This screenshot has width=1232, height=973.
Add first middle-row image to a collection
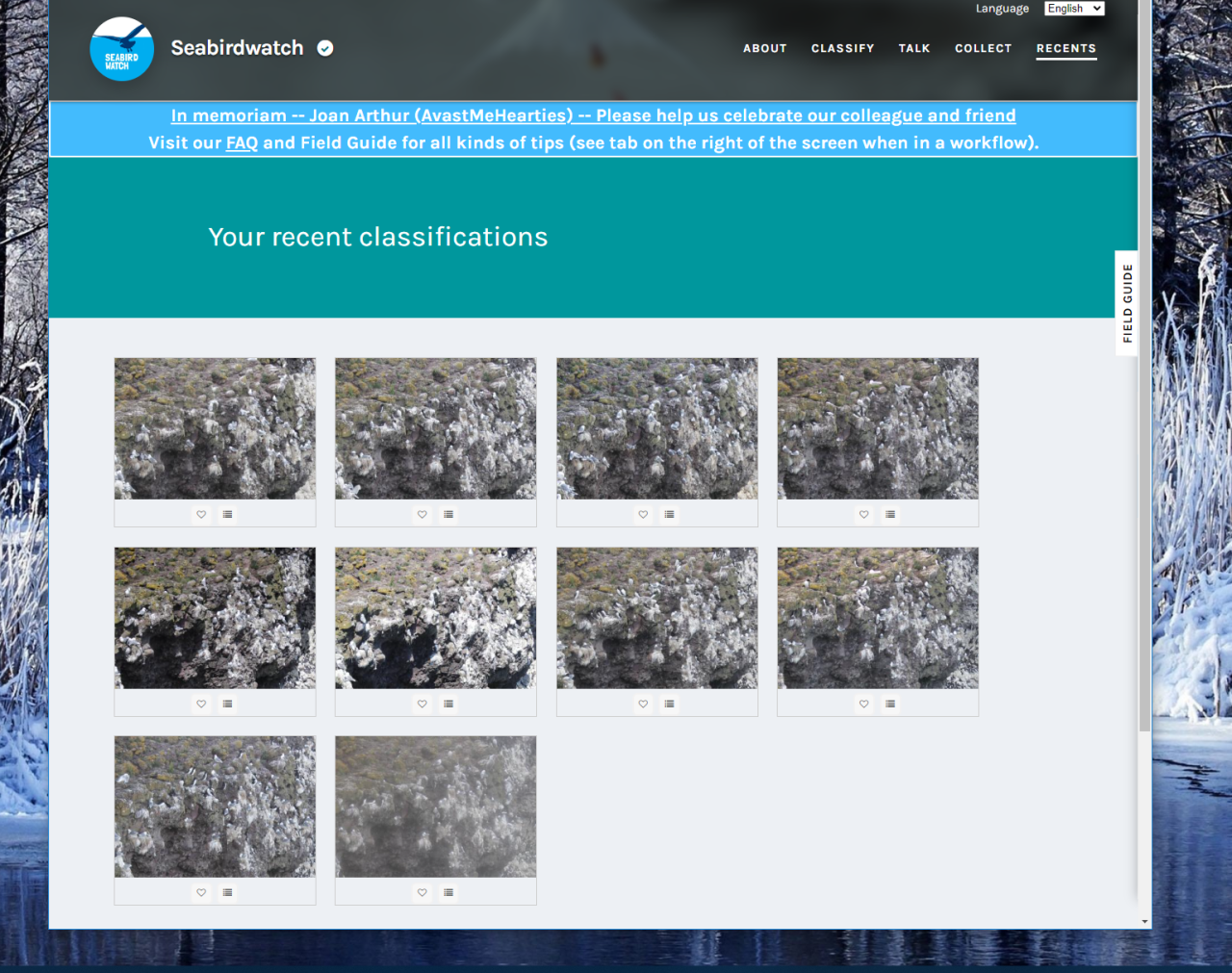(x=228, y=704)
